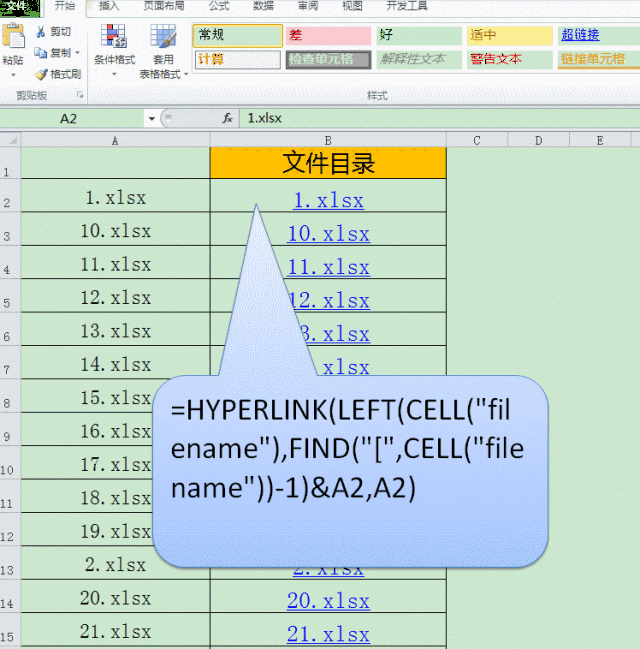Switch to the Formulas (公式) tab
Viewport: 640px width, 649px height.
(218, 6)
